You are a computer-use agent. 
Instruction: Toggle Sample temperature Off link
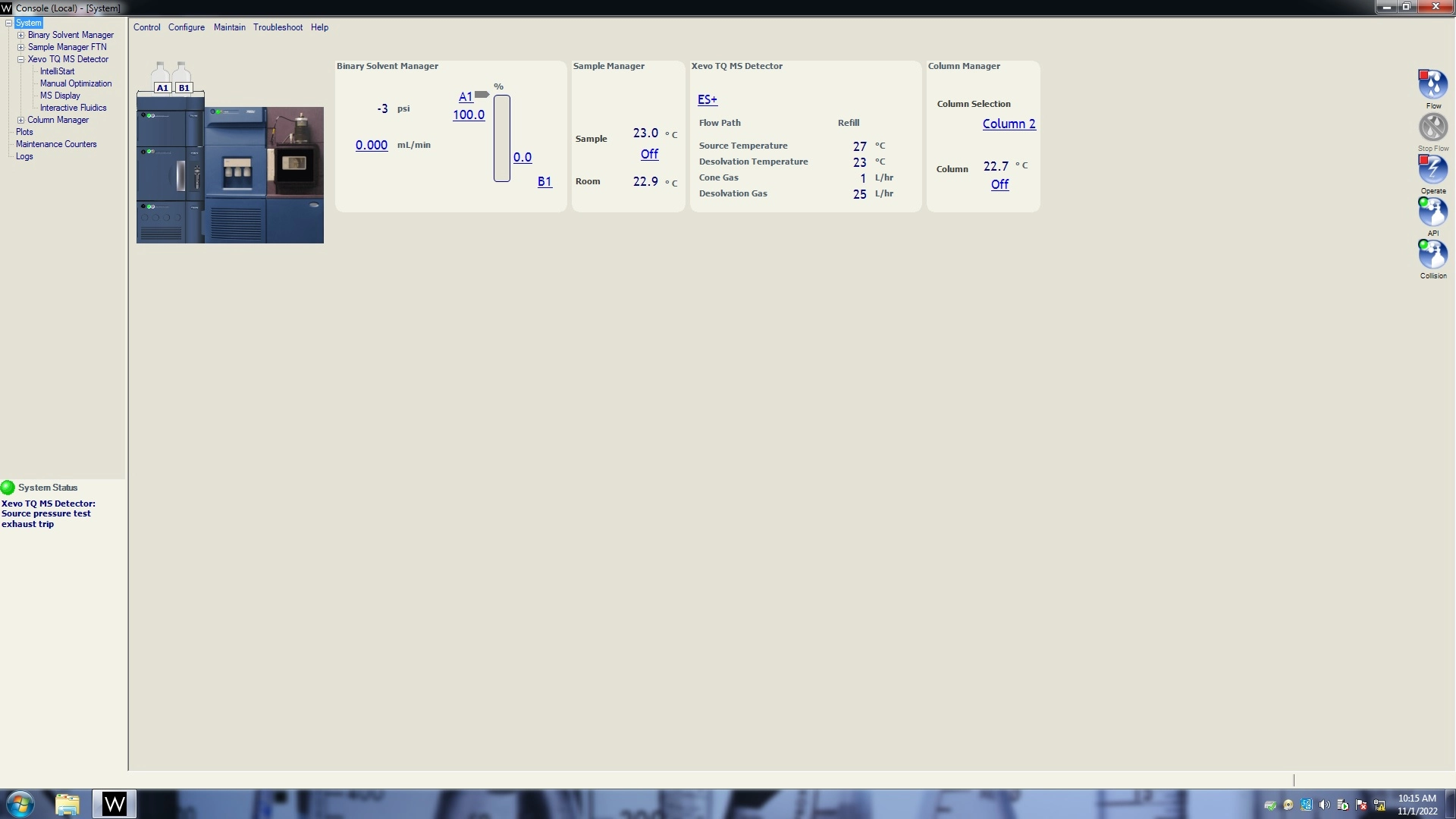pyautogui.click(x=649, y=154)
